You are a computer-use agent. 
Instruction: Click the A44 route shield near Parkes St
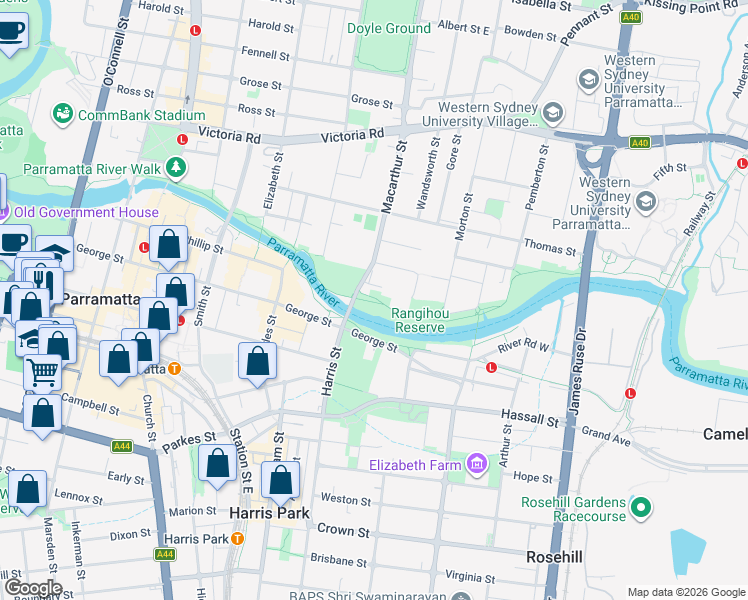pos(122,446)
